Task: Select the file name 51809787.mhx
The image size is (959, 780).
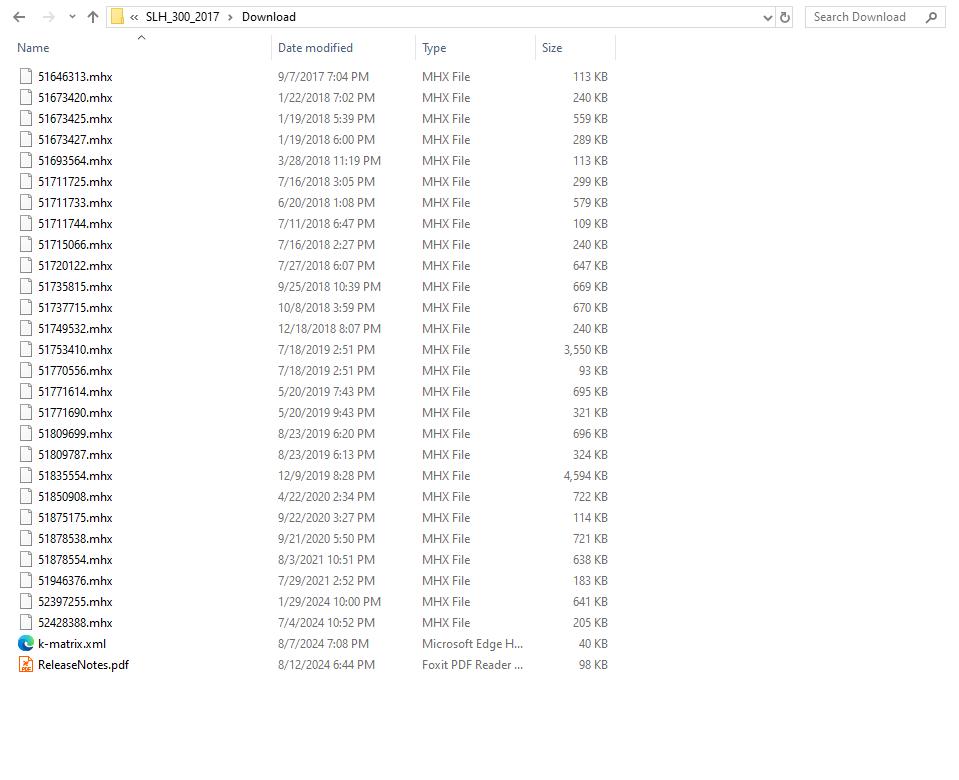Action: 75,455
